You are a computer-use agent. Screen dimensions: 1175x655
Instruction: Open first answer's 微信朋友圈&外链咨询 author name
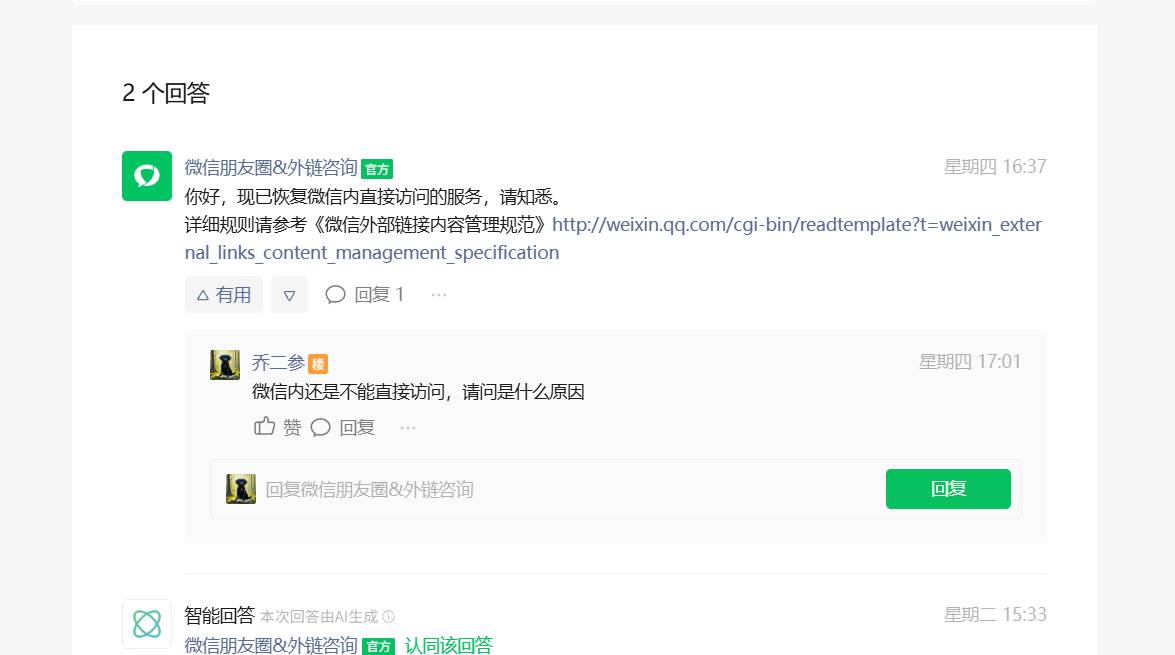tap(271, 168)
